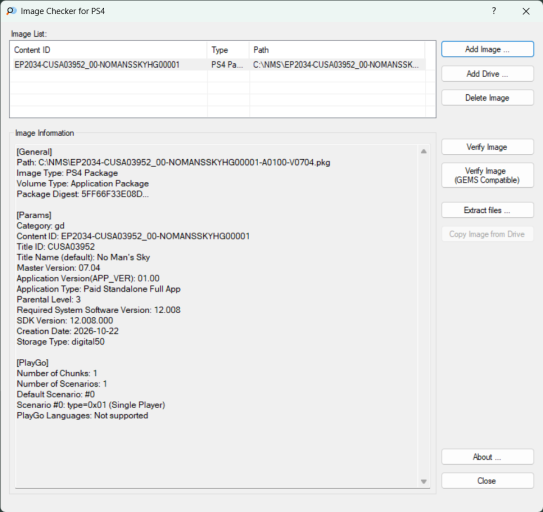Click the Add Image button
This screenshot has height=512, width=543.
[x=487, y=49]
